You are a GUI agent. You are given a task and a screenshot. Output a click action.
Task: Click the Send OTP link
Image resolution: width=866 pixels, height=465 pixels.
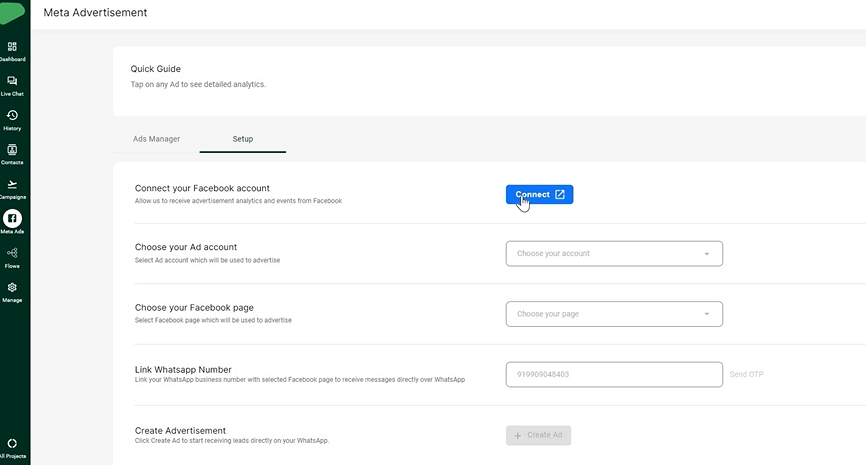(746, 374)
